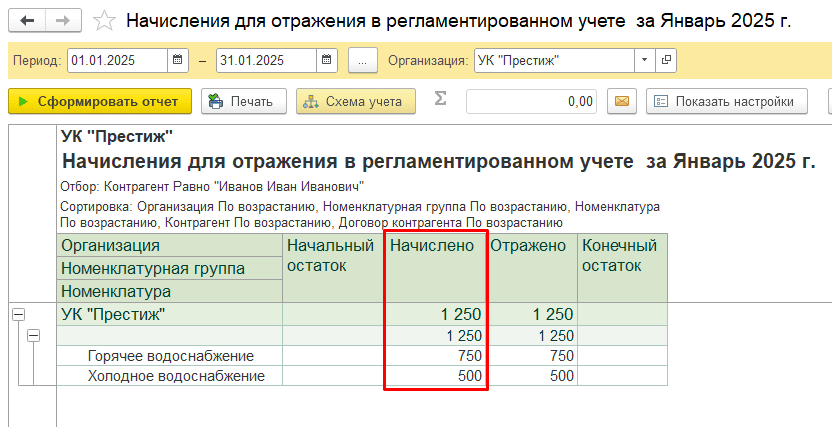832x427 pixels.
Task: Click the Организация header cell in table
Action: tap(170, 246)
